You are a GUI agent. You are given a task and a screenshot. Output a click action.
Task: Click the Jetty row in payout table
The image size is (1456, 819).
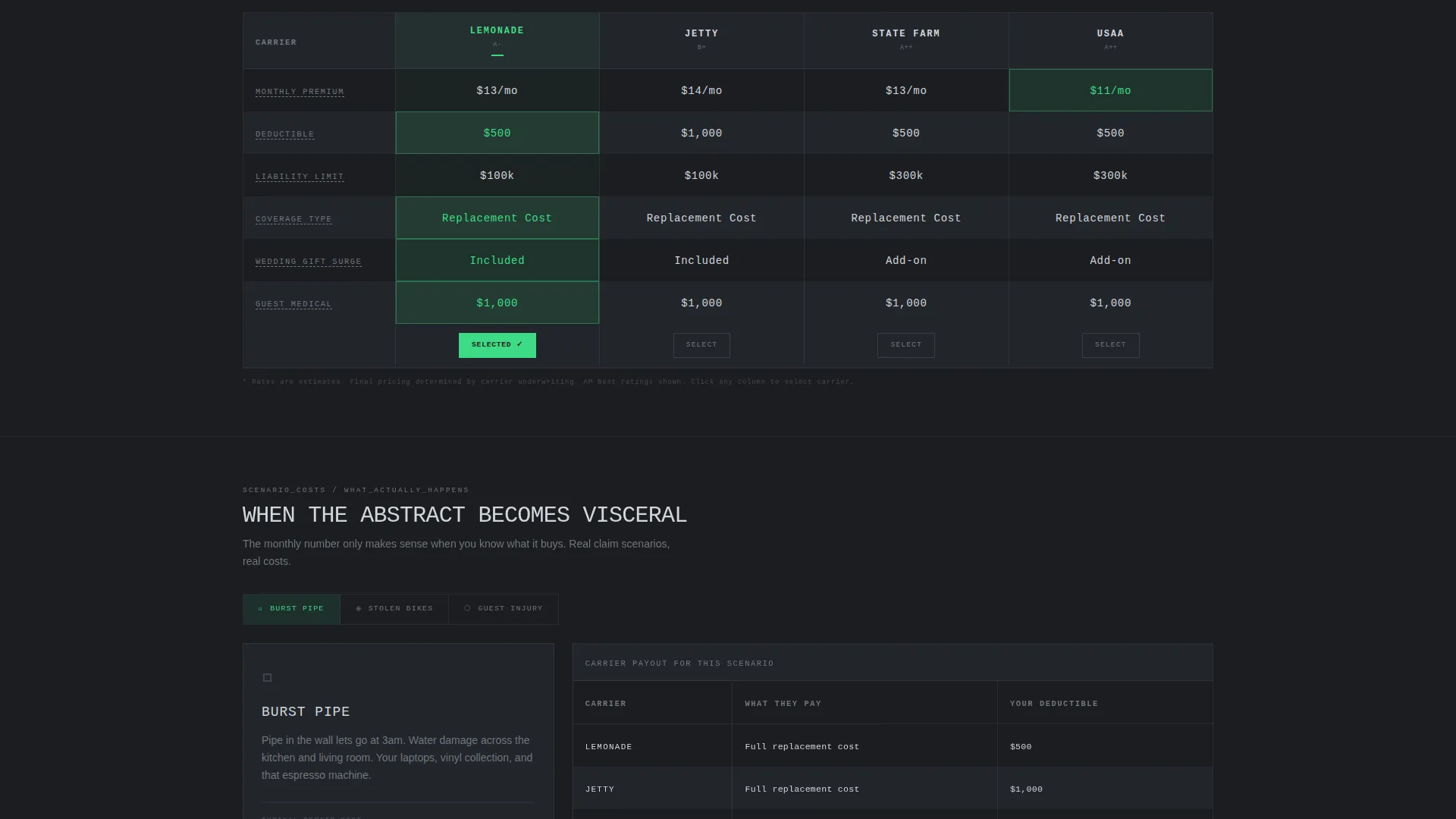893,789
